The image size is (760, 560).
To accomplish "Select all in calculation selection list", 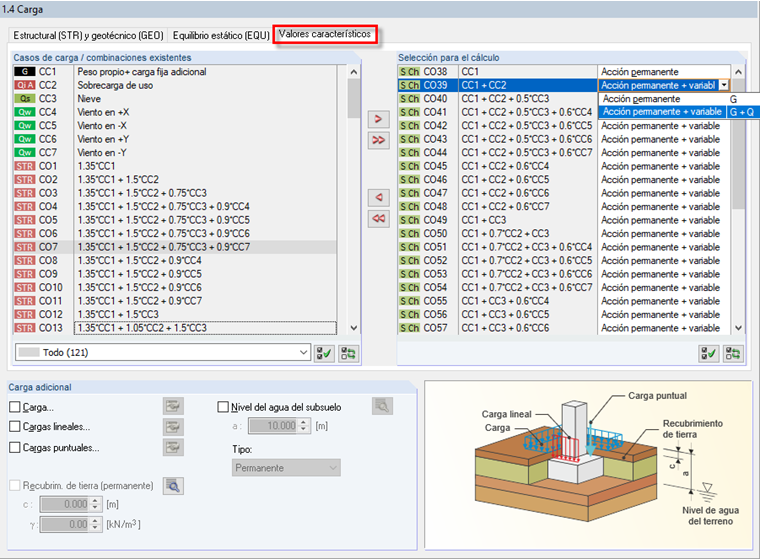I will [709, 353].
